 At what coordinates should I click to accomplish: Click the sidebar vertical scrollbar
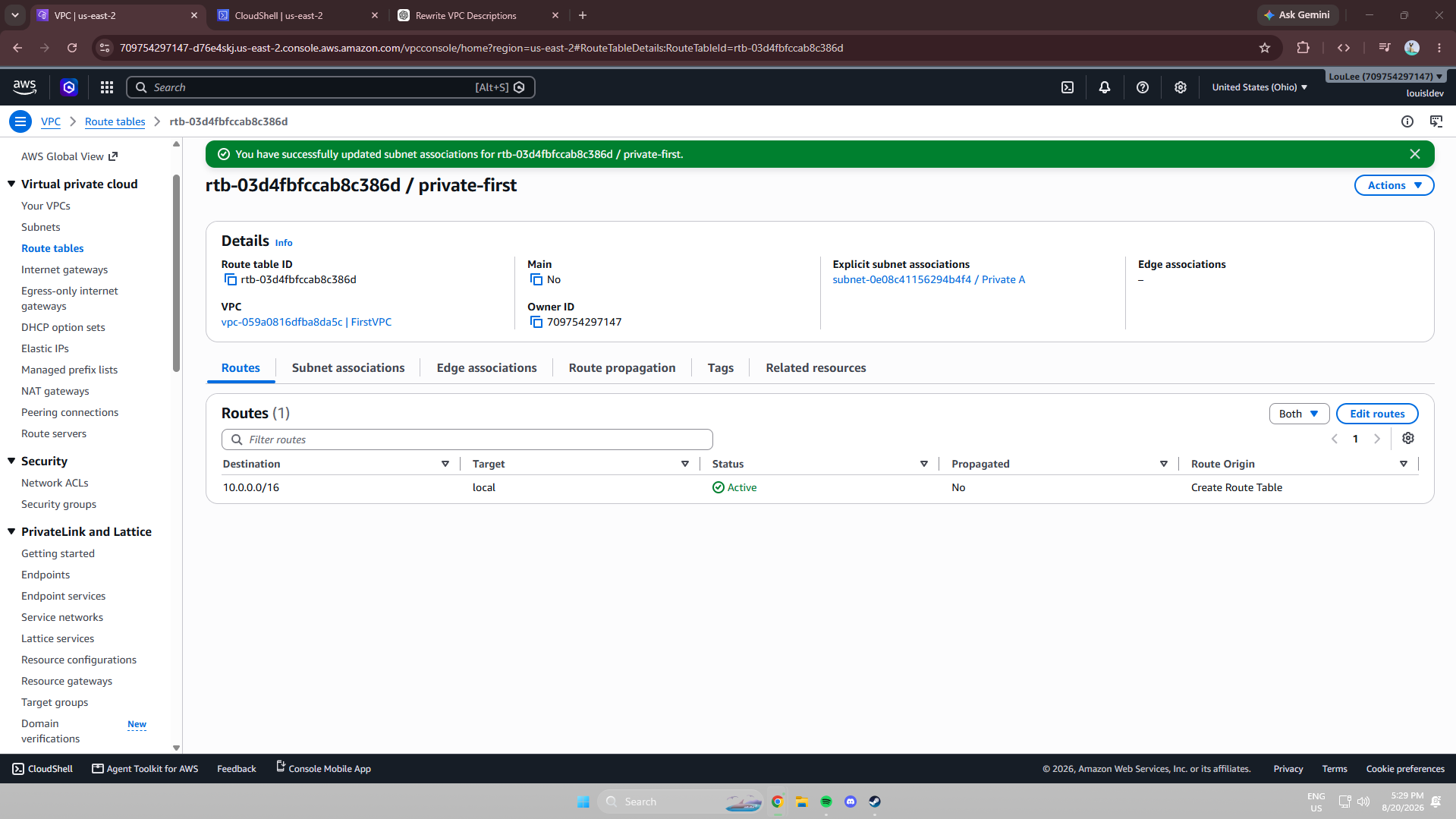177,273
